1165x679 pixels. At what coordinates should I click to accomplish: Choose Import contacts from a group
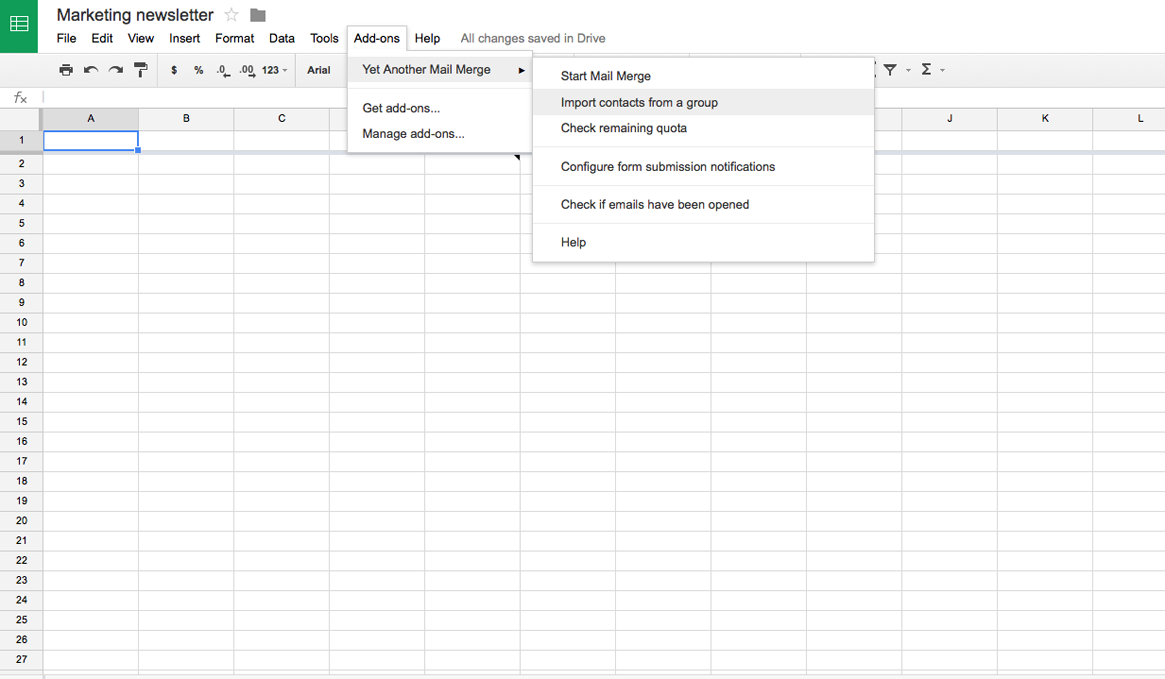tap(639, 102)
